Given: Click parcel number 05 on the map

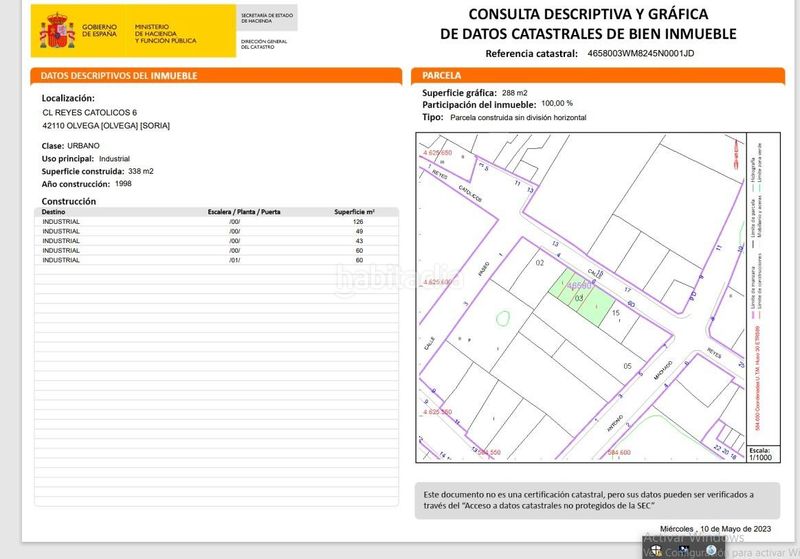Looking at the screenshot, I should click(x=627, y=366).
